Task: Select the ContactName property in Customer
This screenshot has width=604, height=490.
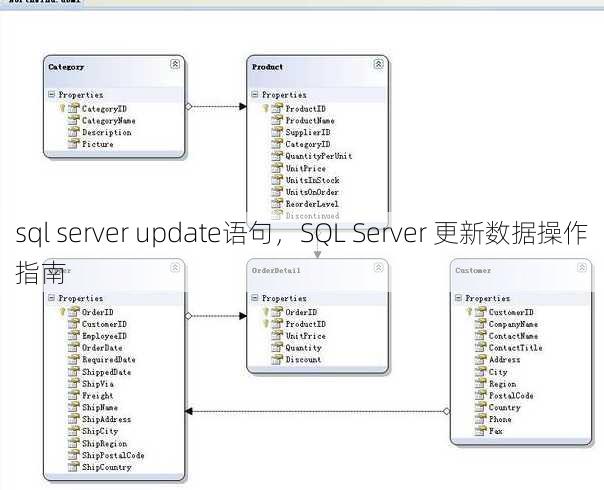Action: 513,336
